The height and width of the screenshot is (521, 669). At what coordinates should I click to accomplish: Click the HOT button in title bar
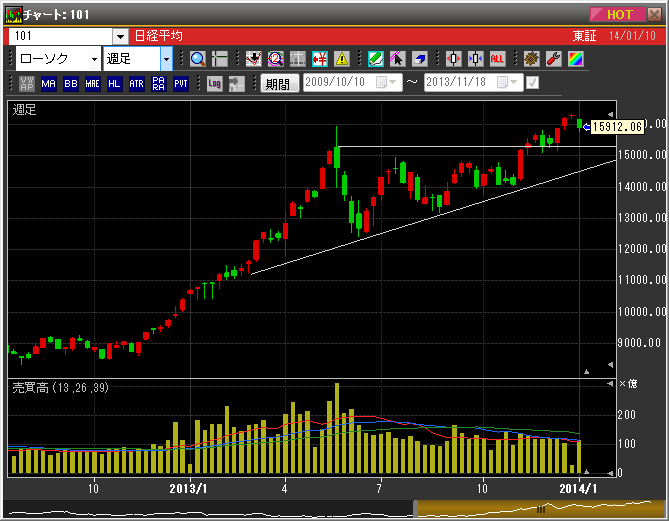tap(620, 14)
